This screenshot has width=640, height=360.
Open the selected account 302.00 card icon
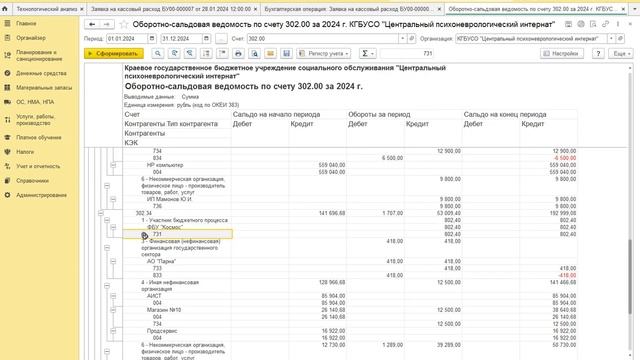tap(412, 39)
